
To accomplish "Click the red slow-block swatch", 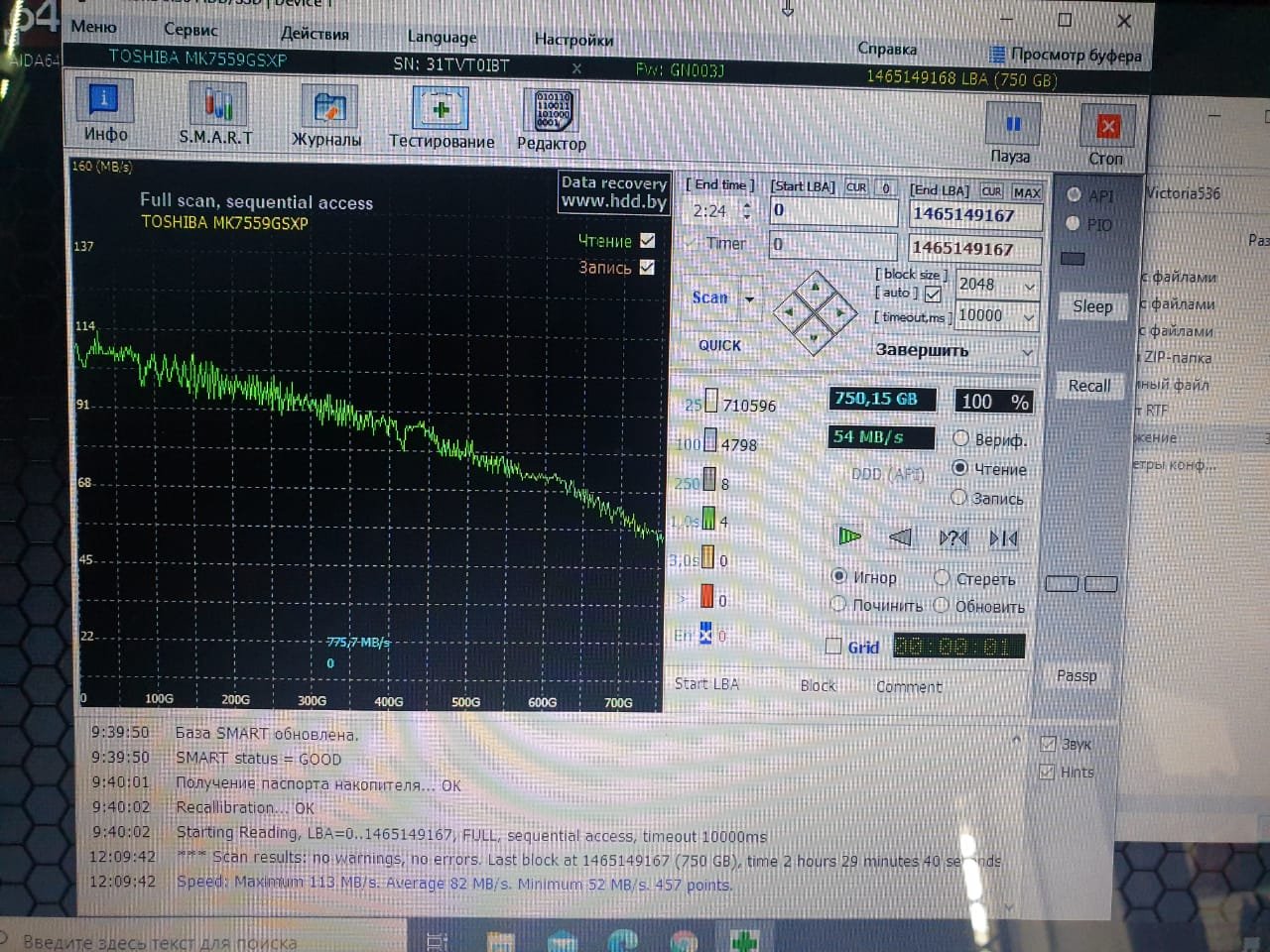I will pyautogui.click(x=707, y=596).
